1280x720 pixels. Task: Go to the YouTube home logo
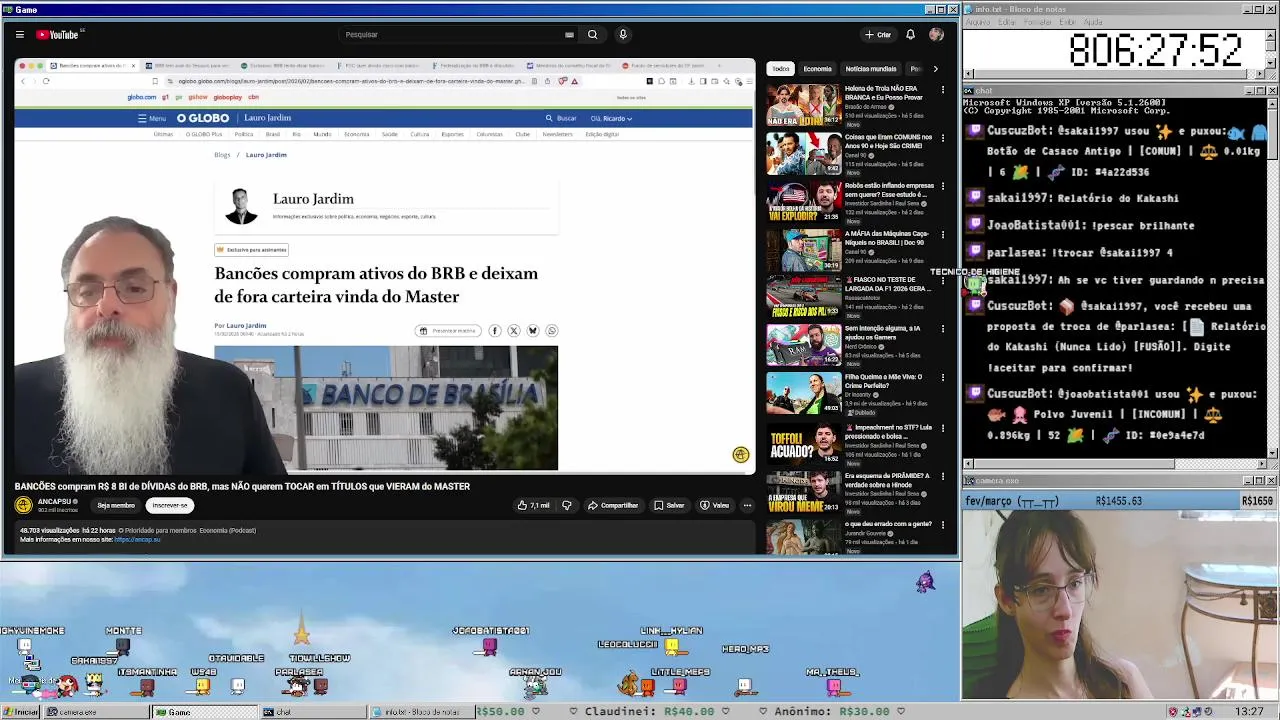tap(59, 34)
